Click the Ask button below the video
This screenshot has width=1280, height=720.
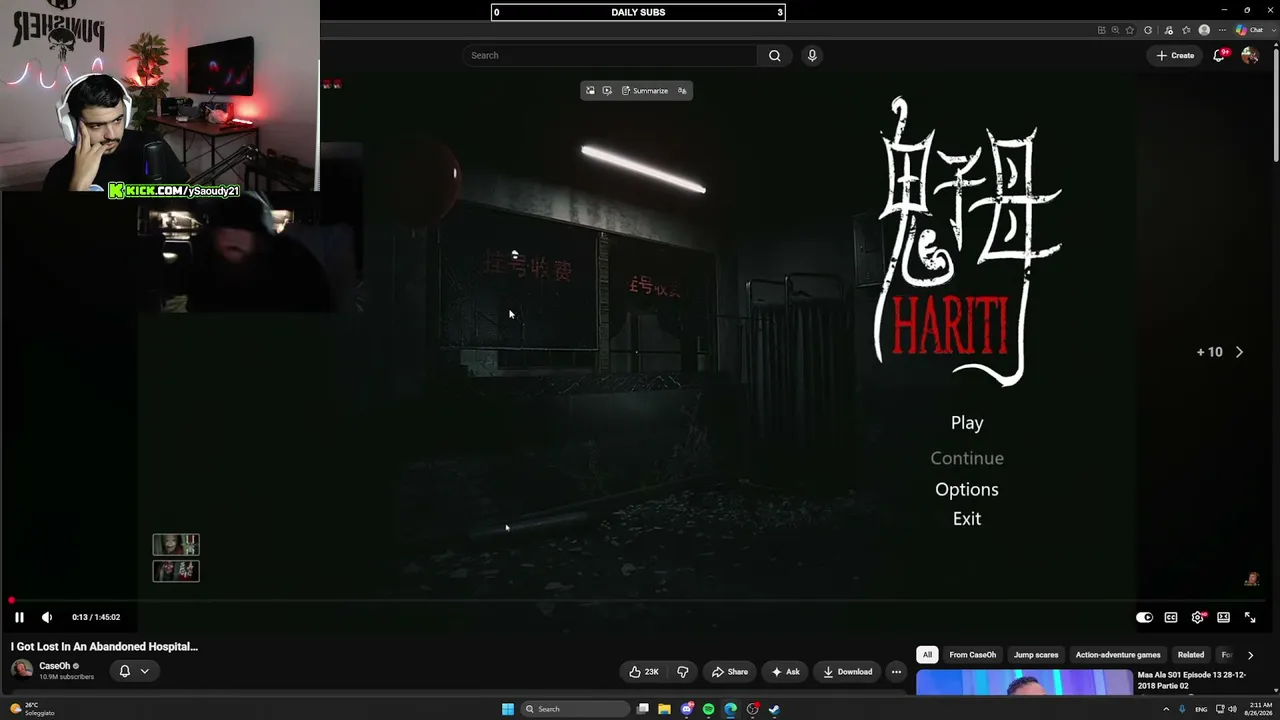coord(786,672)
